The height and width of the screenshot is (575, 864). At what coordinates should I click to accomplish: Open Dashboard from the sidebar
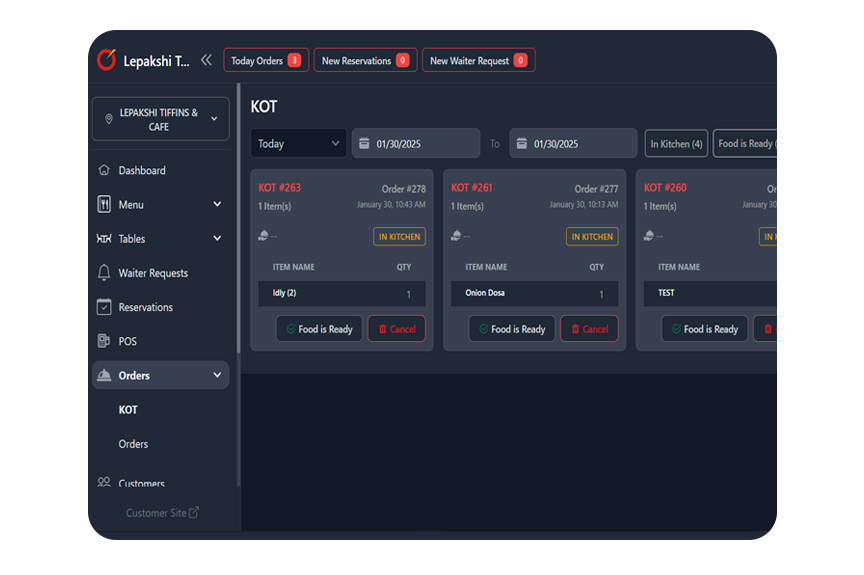[x=142, y=171]
